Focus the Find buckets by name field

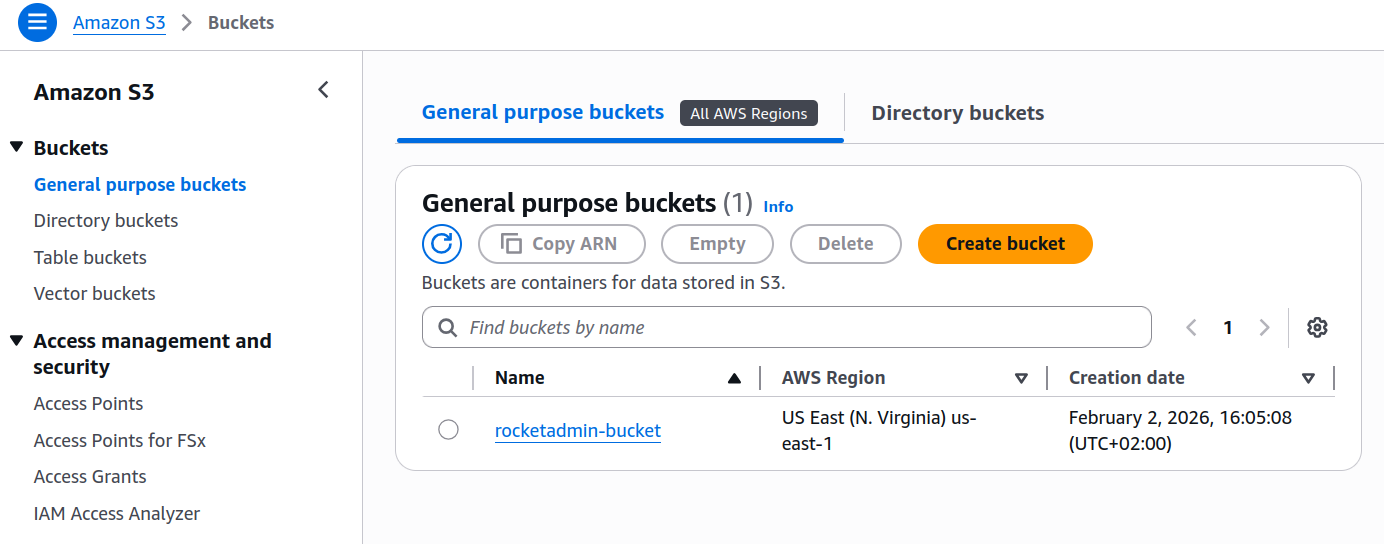click(x=800, y=327)
